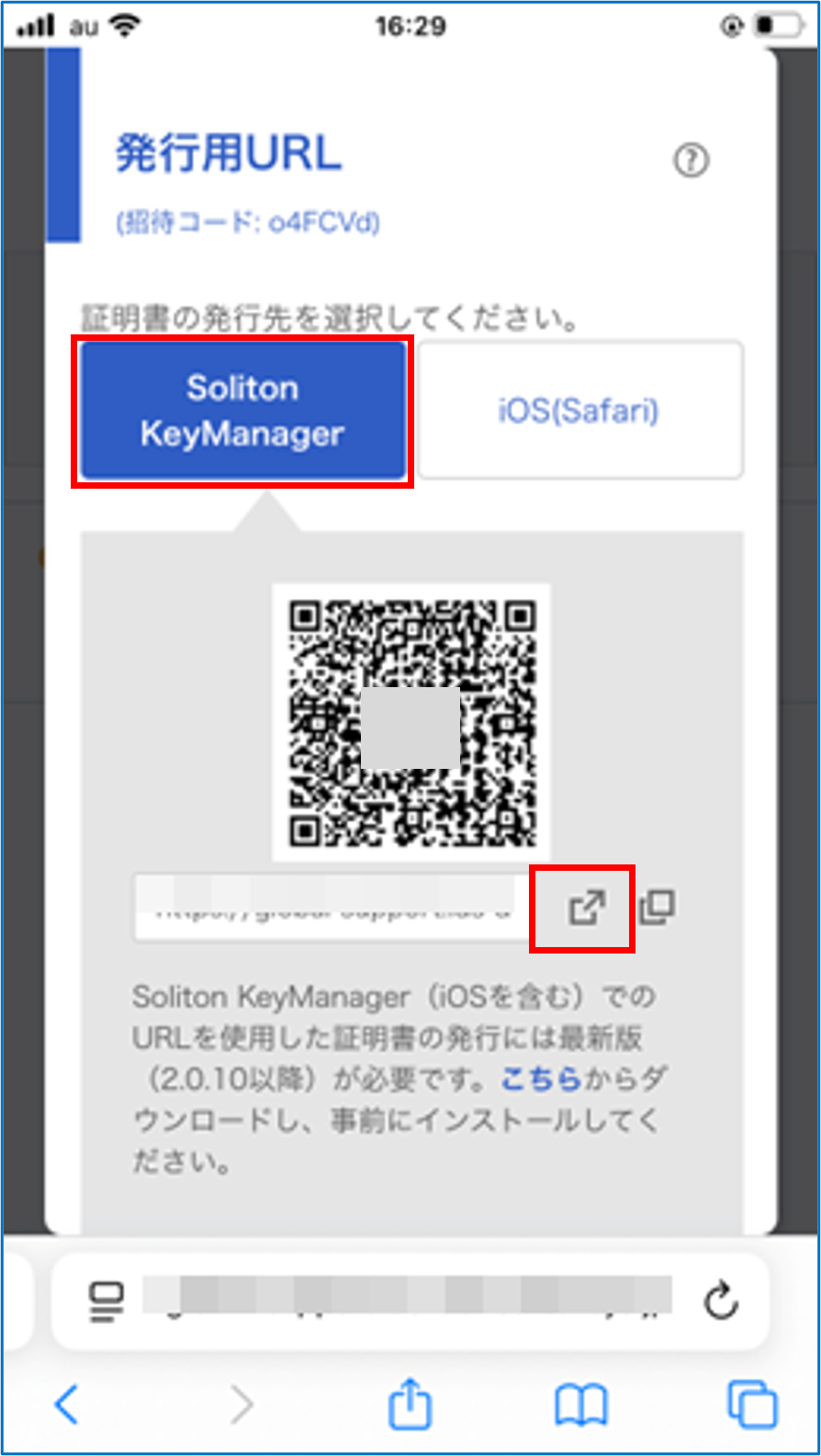The height and width of the screenshot is (1456, 821).
Task: Open Safari bookmarks
Action: tap(580, 1405)
